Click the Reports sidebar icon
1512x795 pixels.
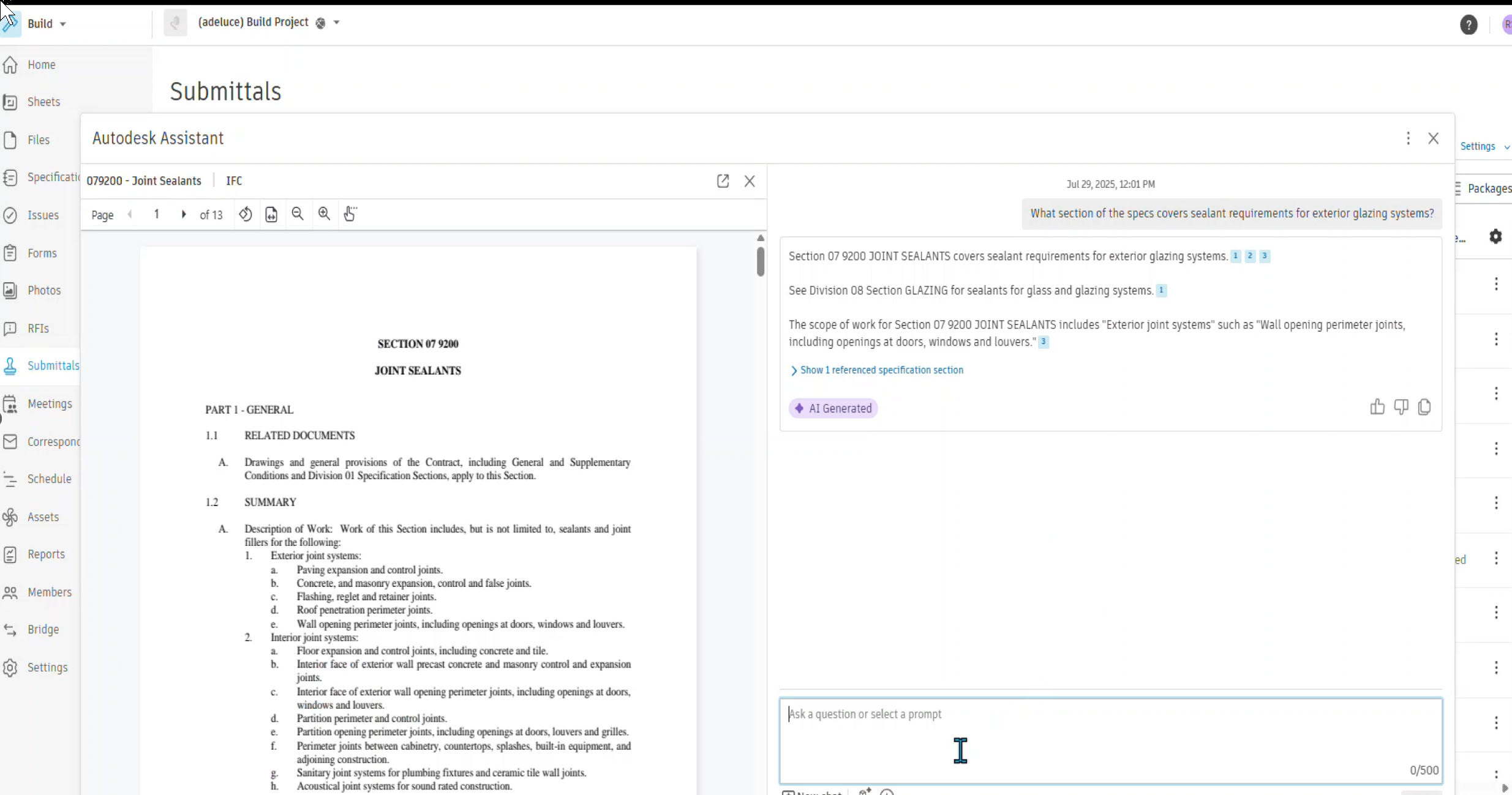tap(10, 554)
